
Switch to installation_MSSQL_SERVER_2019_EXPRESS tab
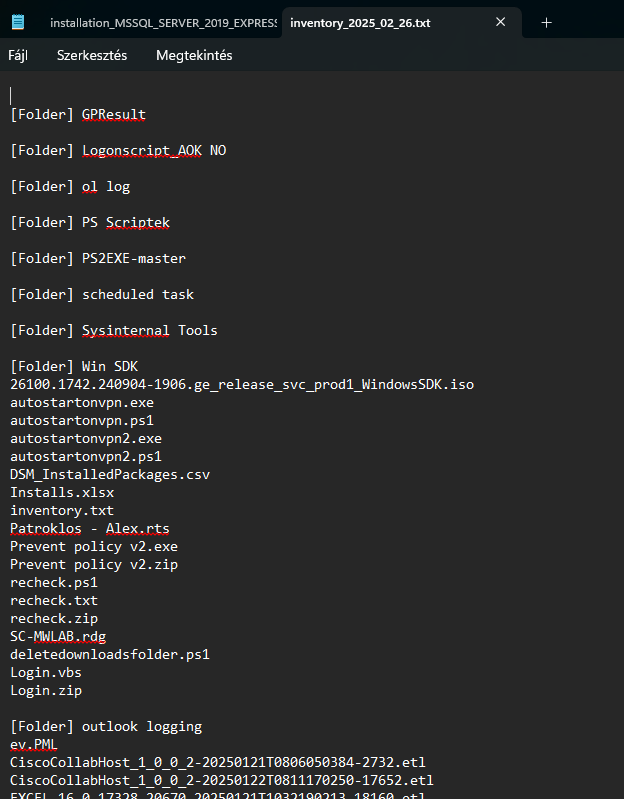click(163, 23)
